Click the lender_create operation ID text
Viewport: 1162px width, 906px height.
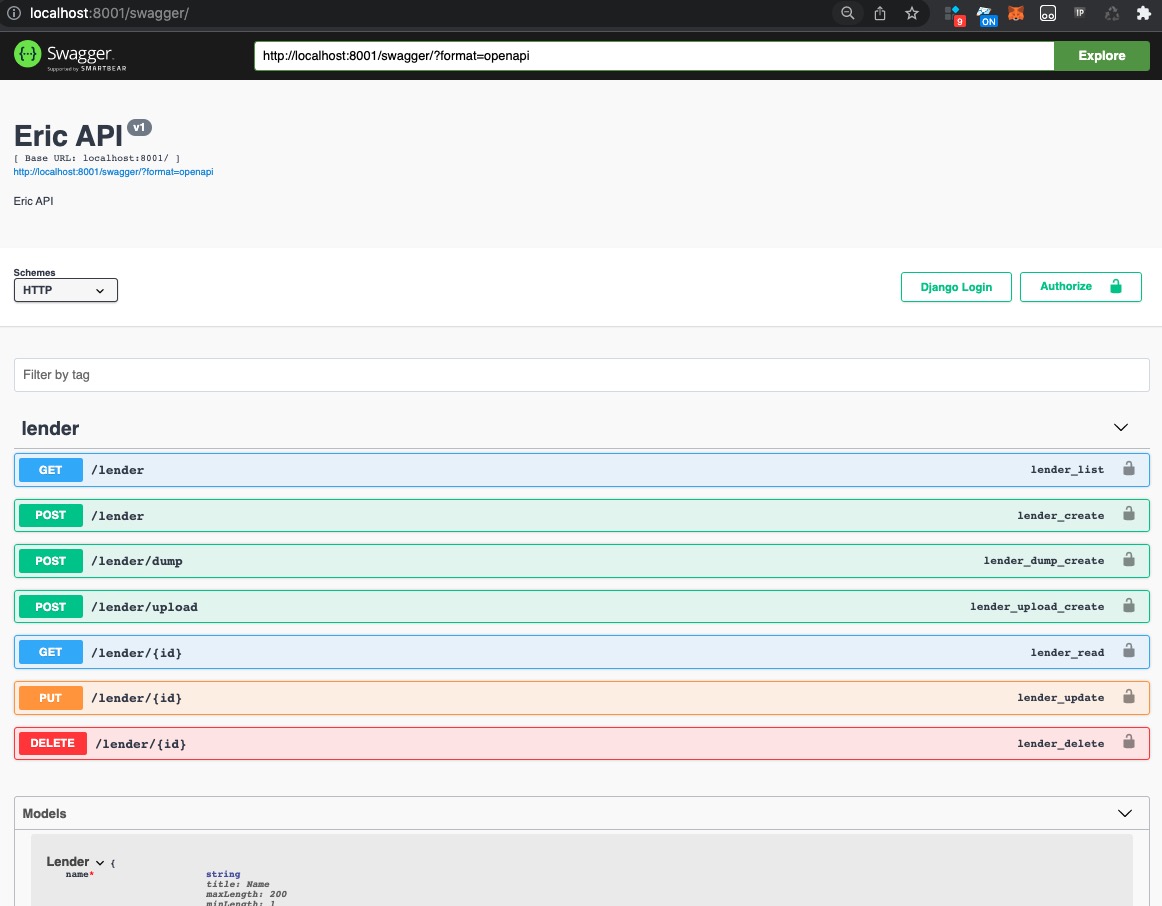[x=1060, y=516]
